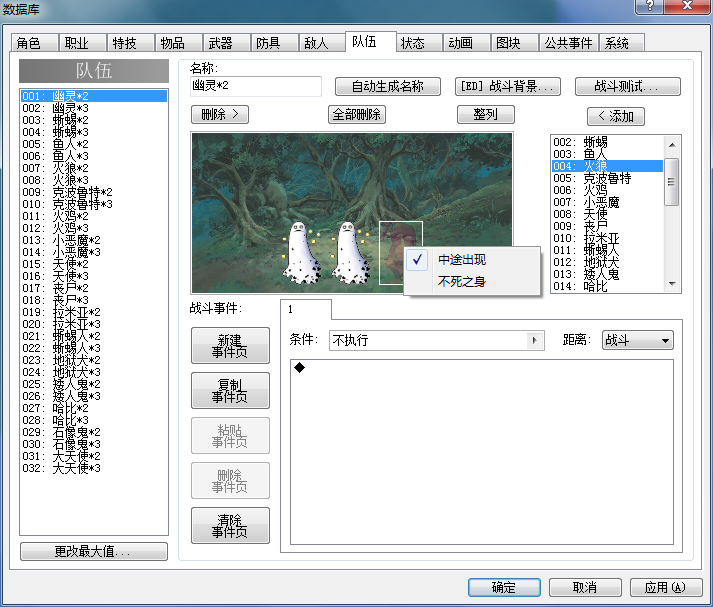Select enemy 010: 拉米亚
713x607 pixels.
coord(607,238)
